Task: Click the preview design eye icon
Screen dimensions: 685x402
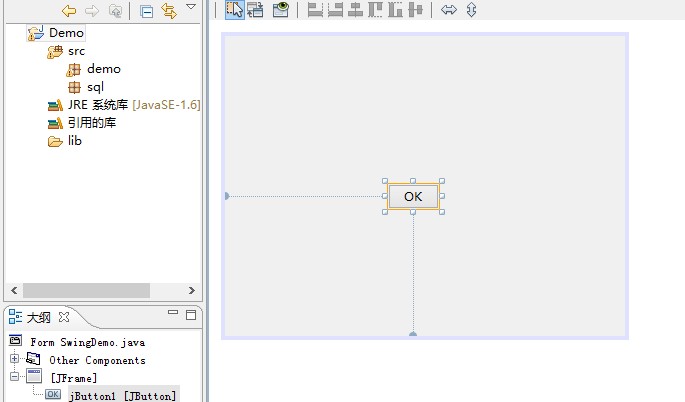Action: 282,10
